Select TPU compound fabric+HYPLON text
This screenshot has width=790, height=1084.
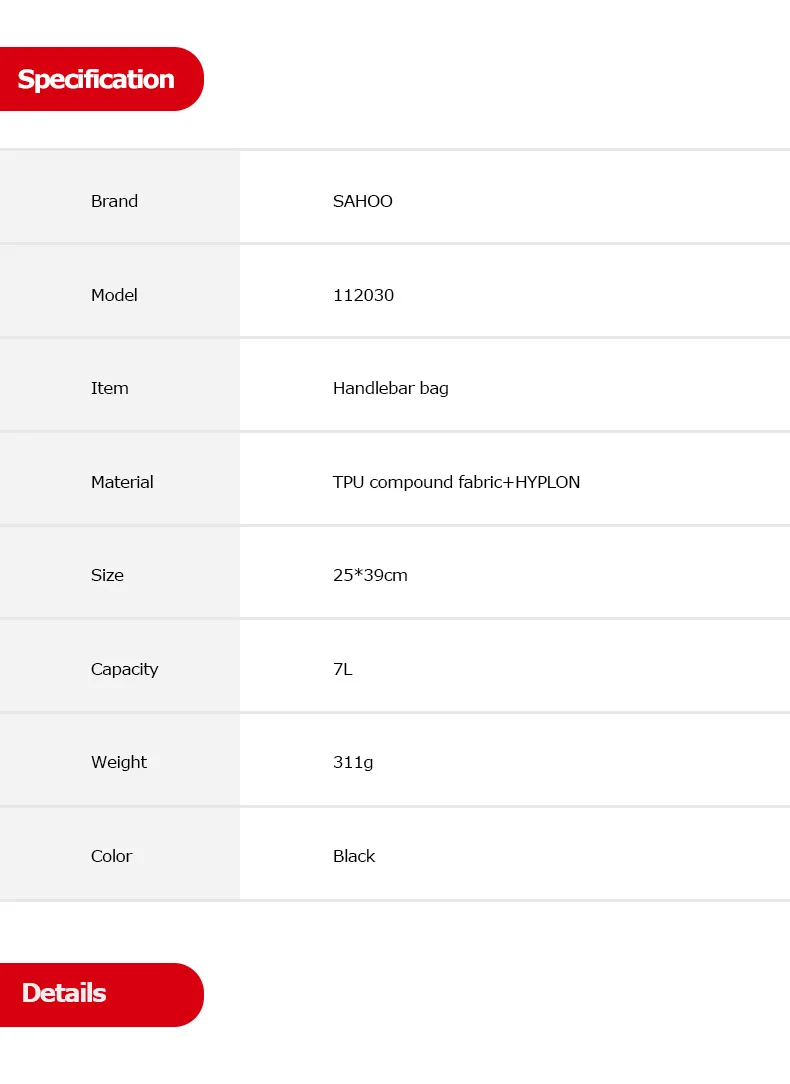pos(456,482)
